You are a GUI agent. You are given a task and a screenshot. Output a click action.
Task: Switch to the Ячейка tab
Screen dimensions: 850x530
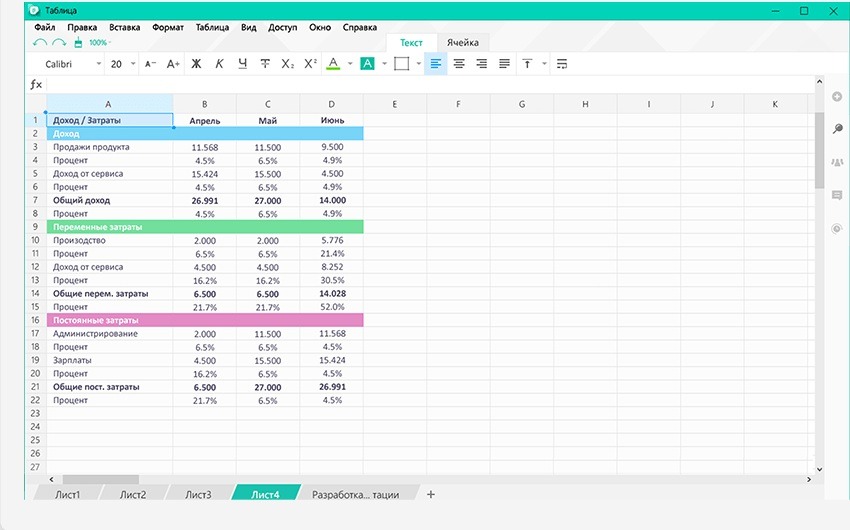(462, 42)
